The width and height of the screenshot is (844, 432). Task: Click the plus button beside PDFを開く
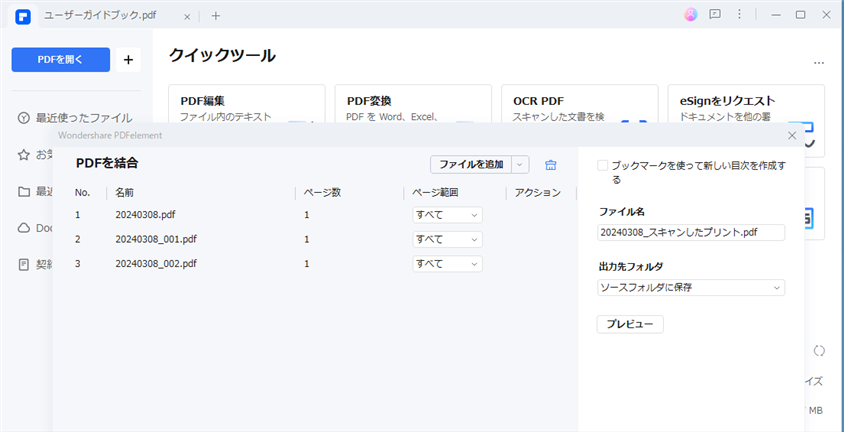(x=128, y=59)
